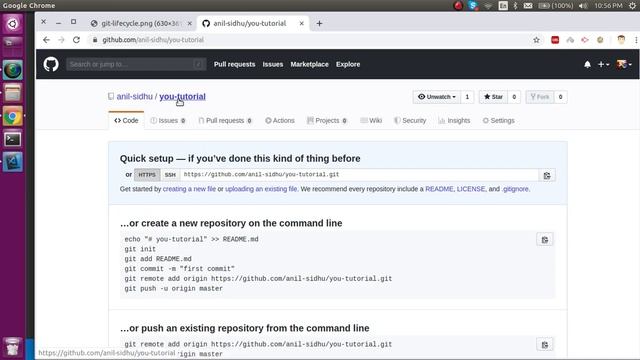Open the user avatar menu
Image resolution: width=640 pixels, height=360 pixels.
click(x=624, y=64)
